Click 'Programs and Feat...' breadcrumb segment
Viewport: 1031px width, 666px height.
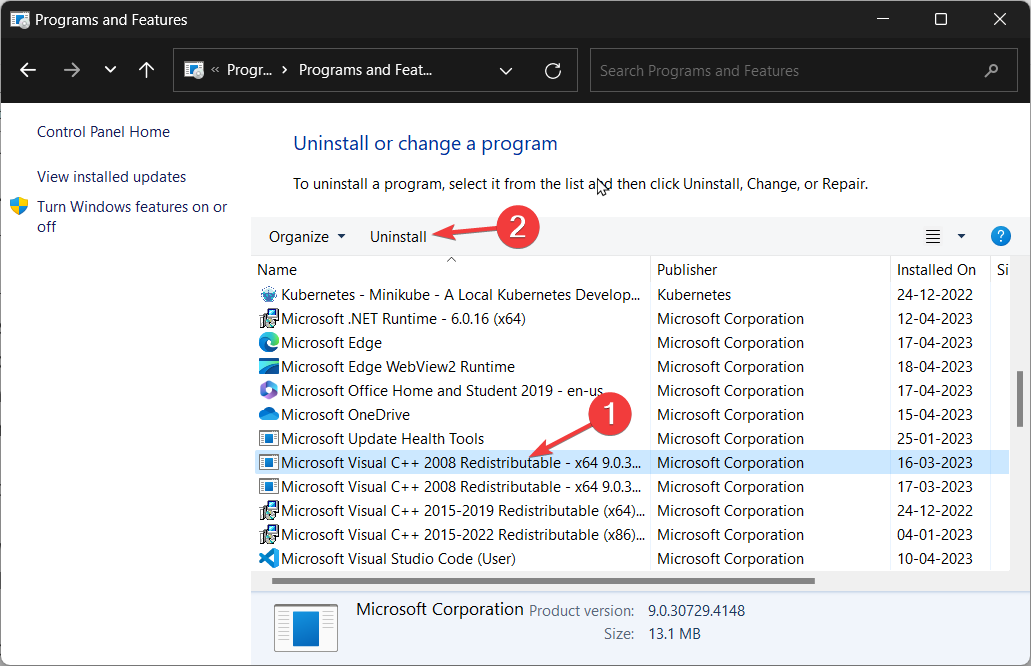365,70
